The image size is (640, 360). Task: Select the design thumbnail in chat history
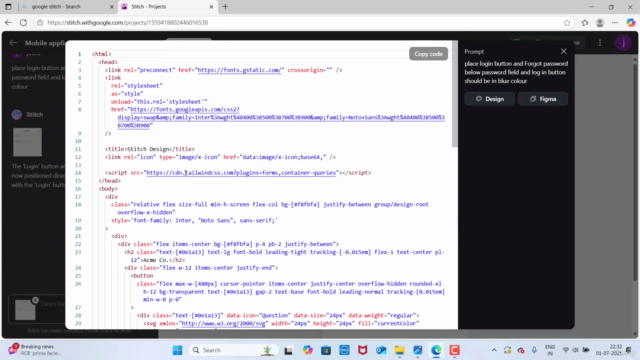27,142
